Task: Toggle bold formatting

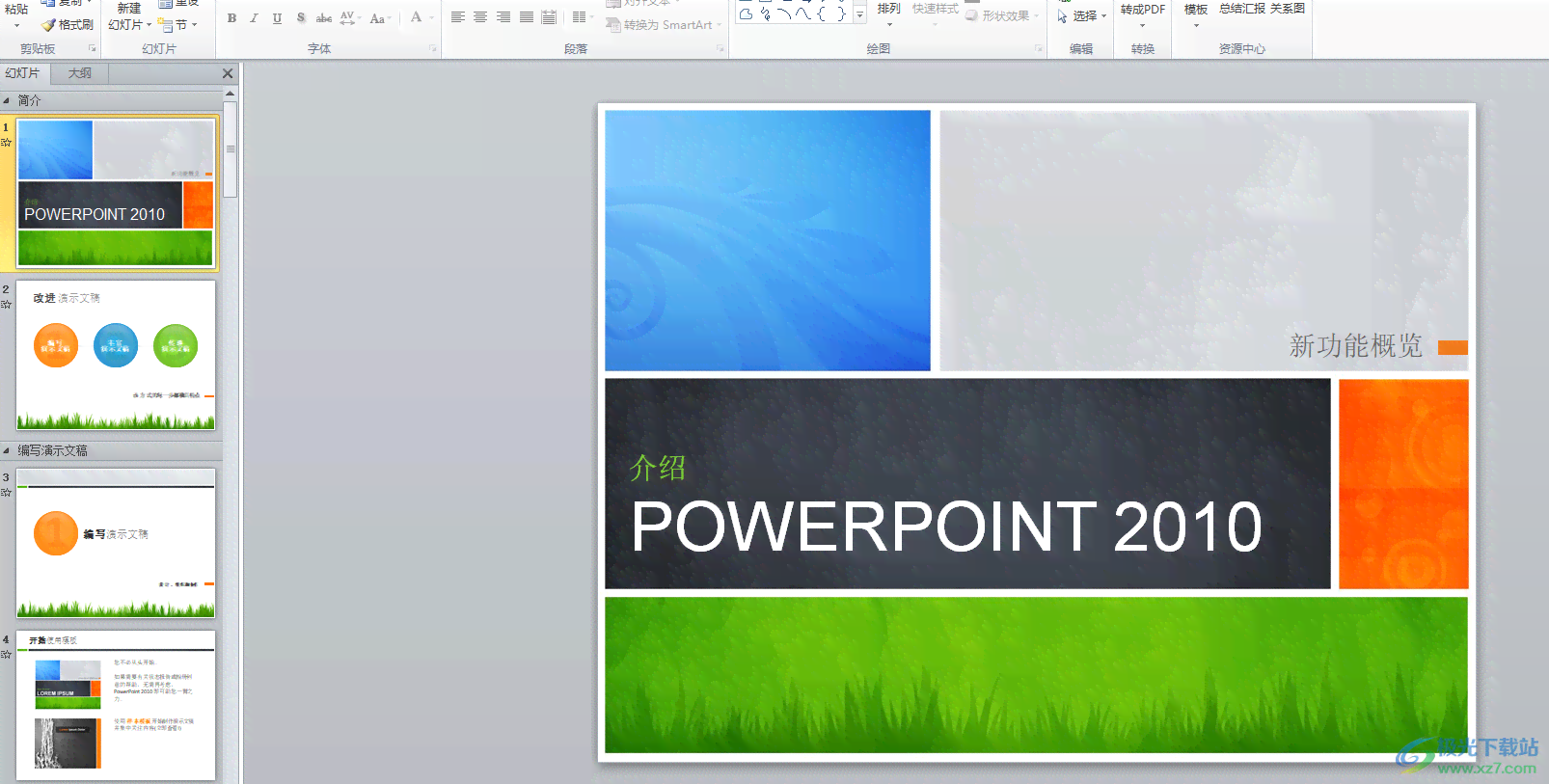Action: click(x=231, y=17)
